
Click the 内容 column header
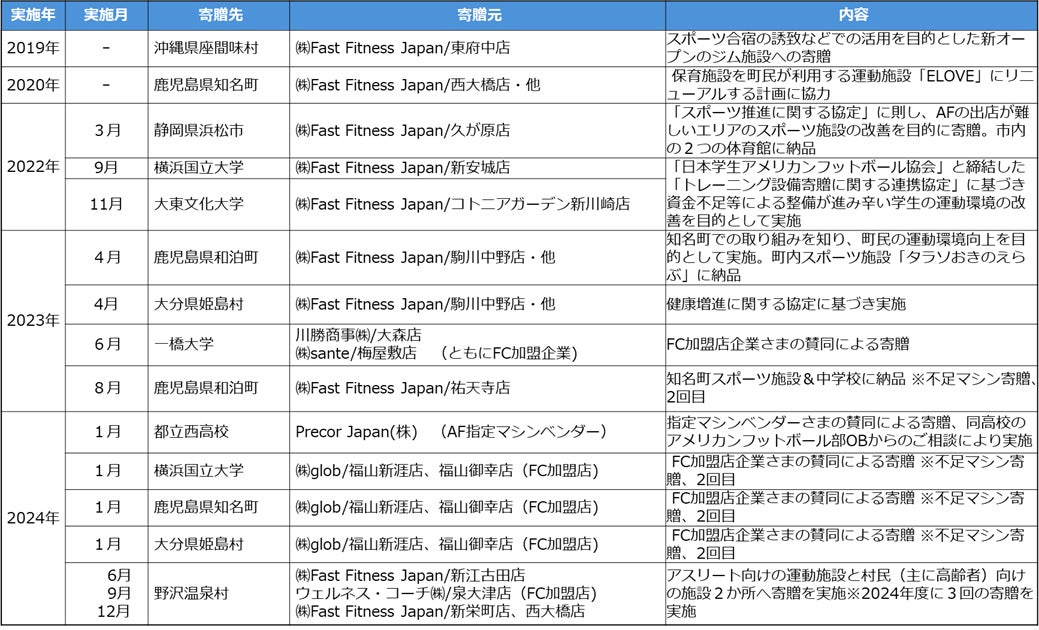click(851, 15)
